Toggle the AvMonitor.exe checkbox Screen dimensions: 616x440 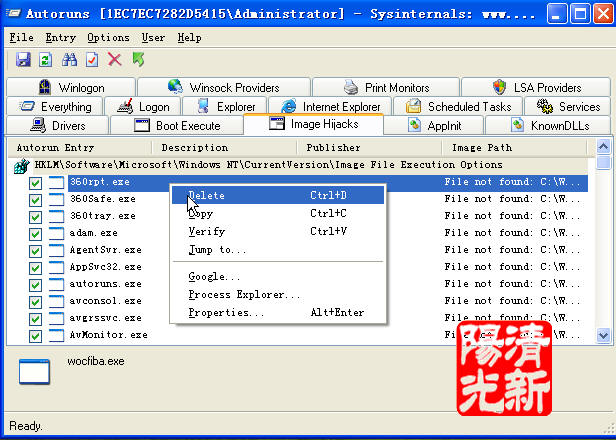point(35,336)
